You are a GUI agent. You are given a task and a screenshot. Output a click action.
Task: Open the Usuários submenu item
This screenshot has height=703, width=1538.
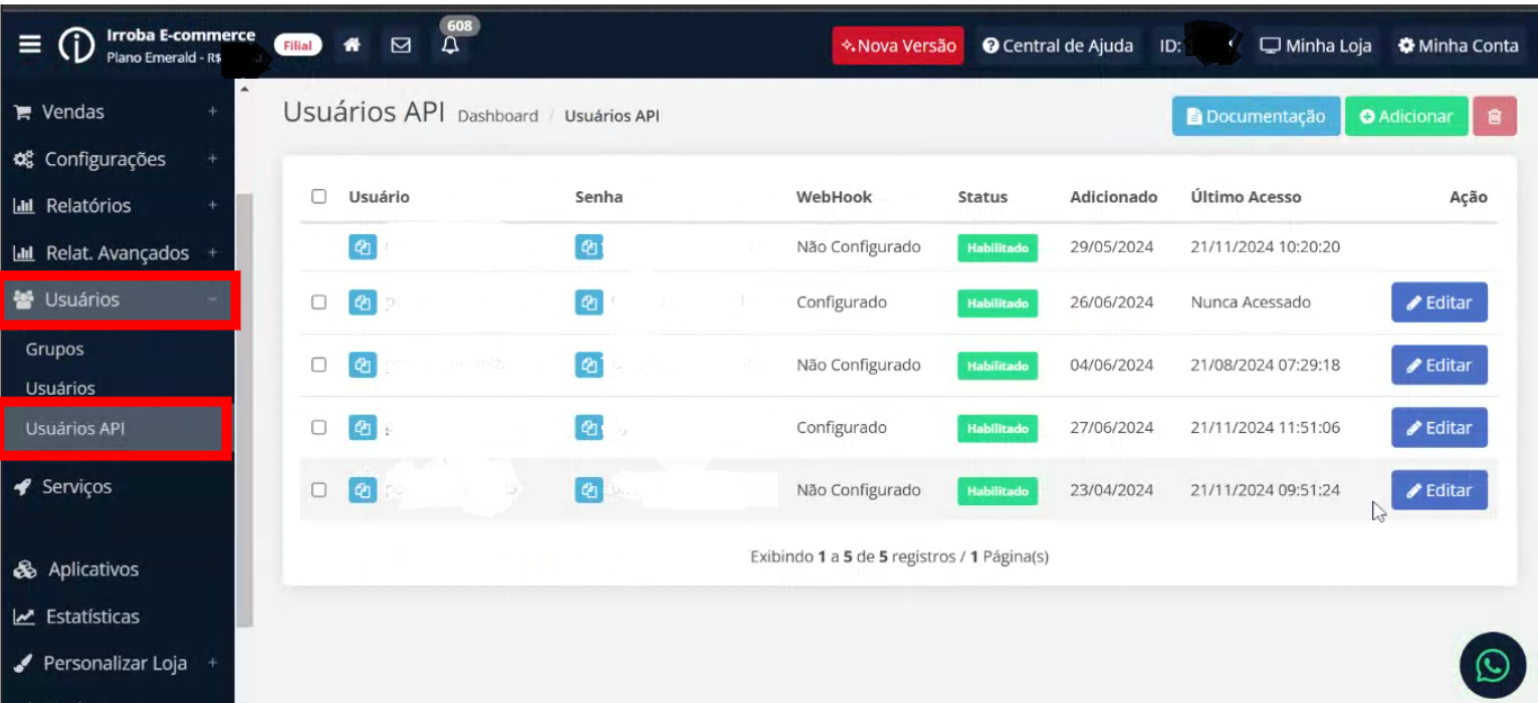pos(60,388)
